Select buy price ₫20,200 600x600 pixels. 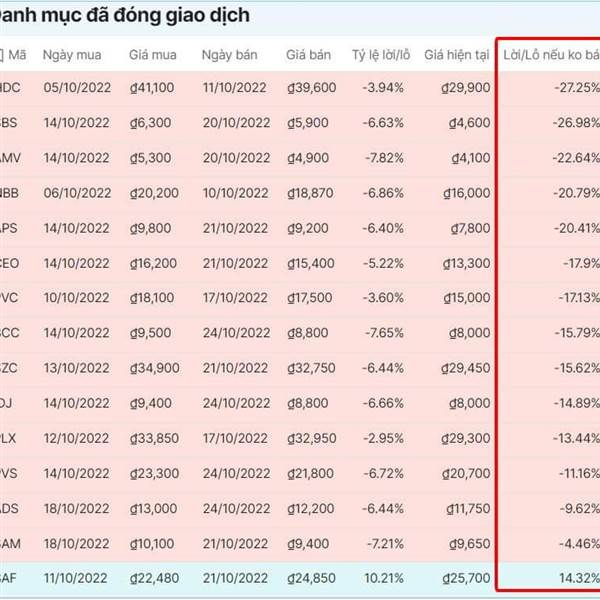[x=154, y=193]
